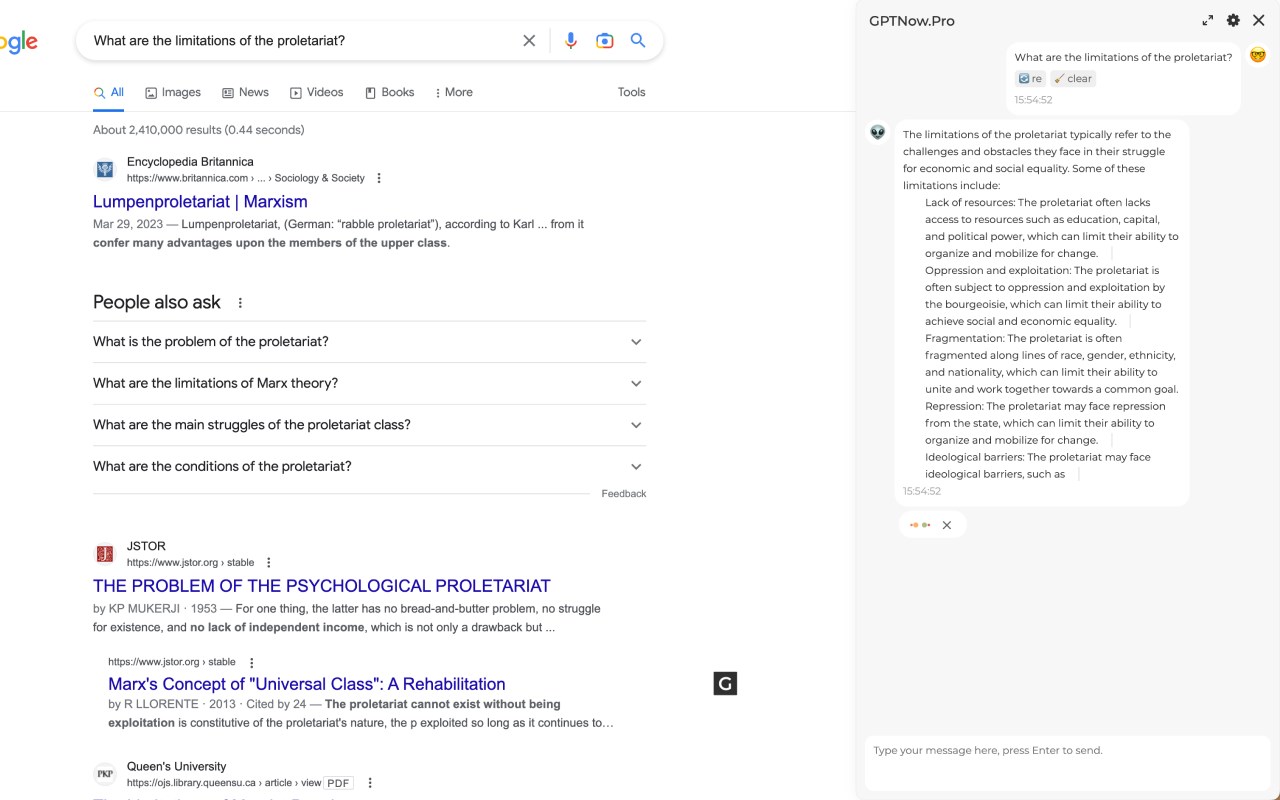
Task: Open Google Lens image search
Action: click(604, 41)
